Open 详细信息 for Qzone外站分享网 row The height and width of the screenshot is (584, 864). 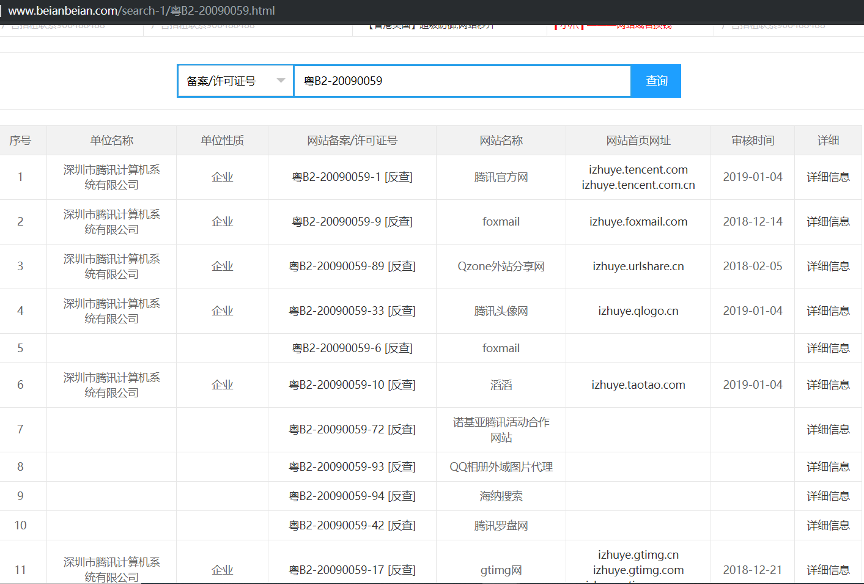(828, 266)
